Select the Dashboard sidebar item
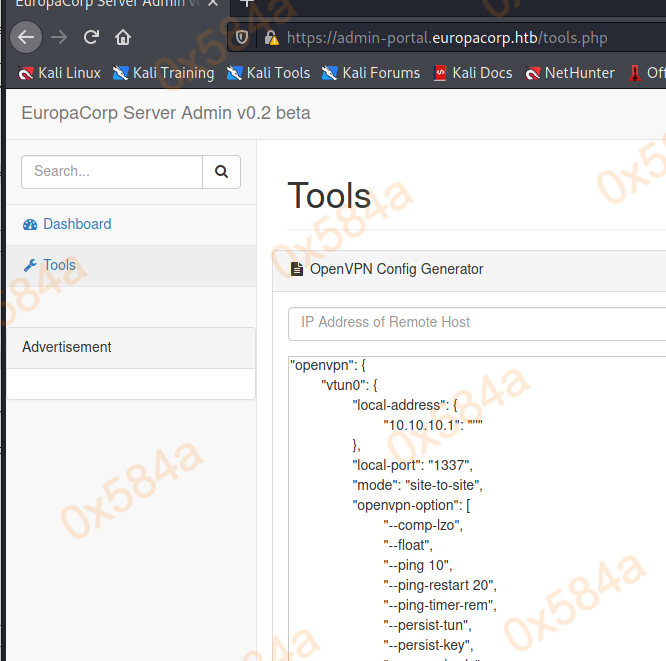 77,224
